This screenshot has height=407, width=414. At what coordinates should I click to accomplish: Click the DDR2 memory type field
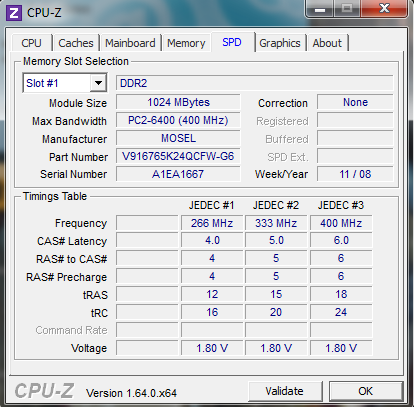click(254, 83)
